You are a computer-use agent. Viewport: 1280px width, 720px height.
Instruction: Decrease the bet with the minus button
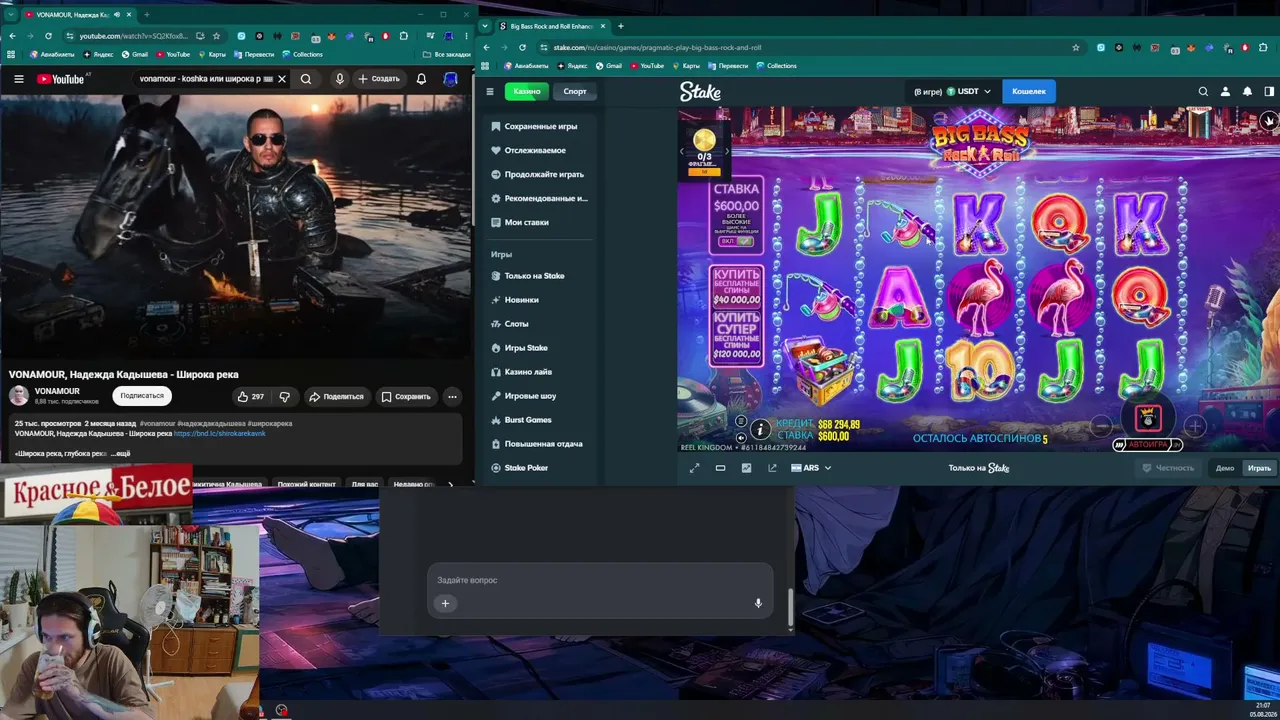[x=1101, y=426]
